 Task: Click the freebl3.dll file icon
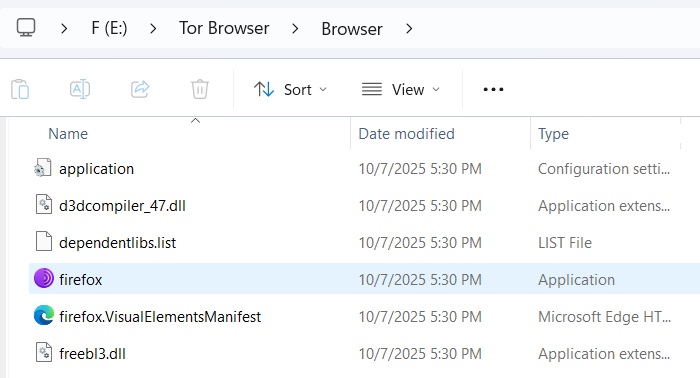44,353
